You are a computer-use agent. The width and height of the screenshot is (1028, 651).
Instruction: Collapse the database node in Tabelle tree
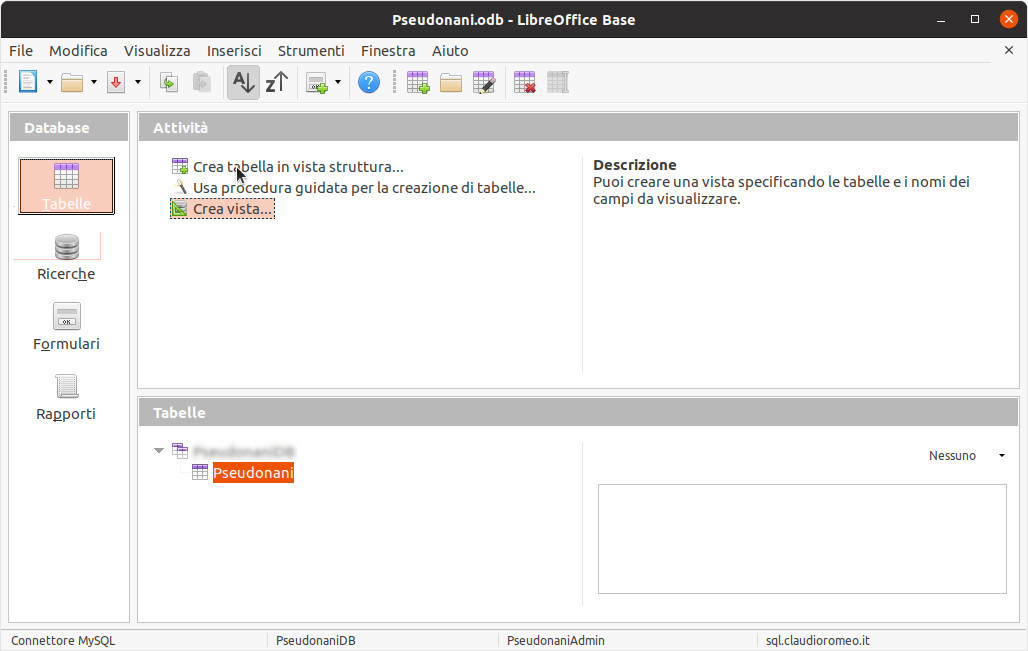[159, 451]
